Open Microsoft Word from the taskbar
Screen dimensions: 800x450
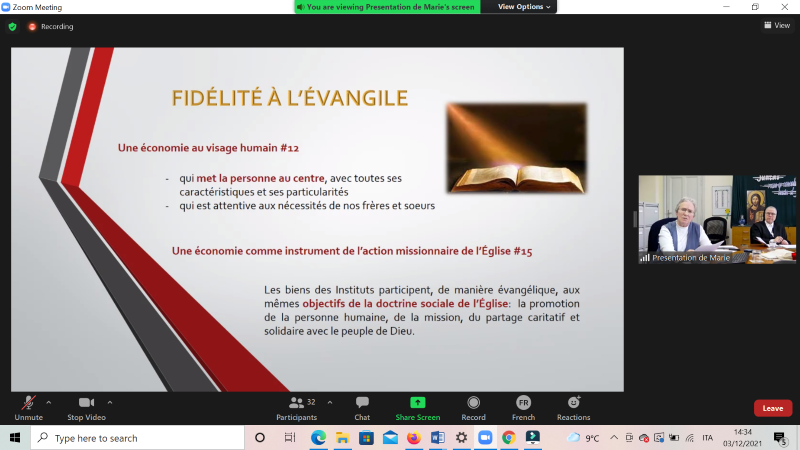437,438
